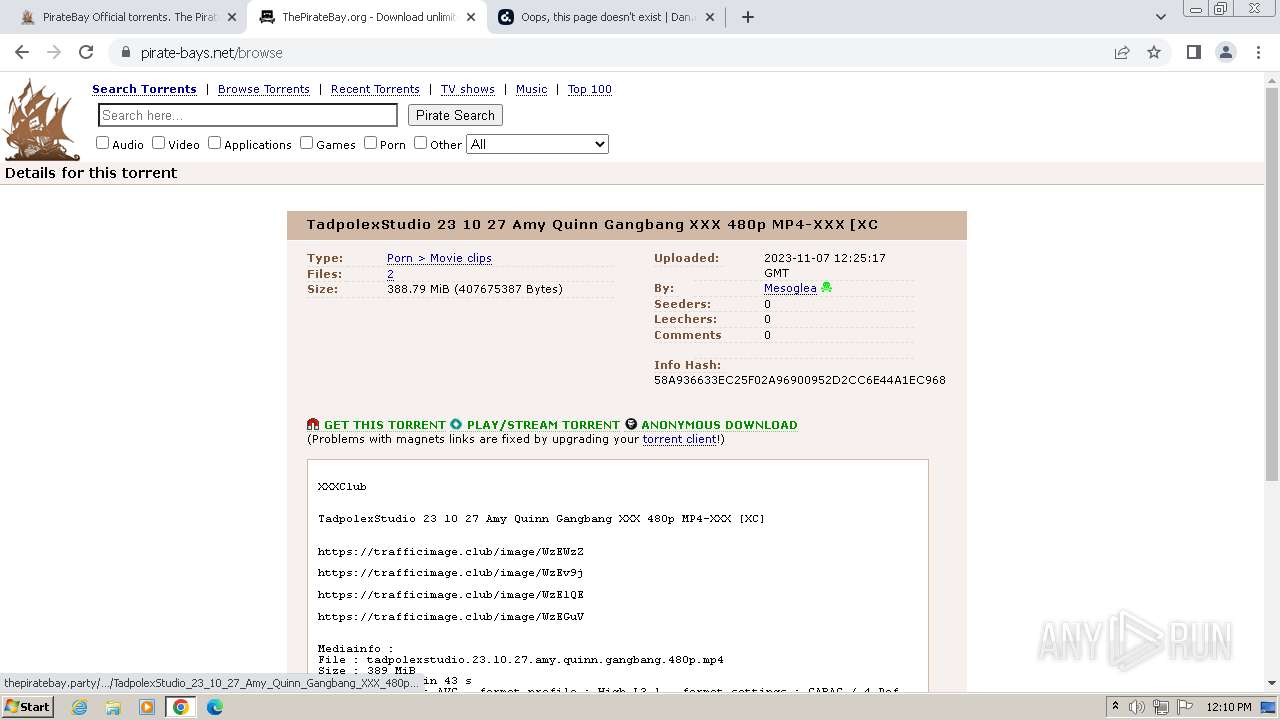
Task: Open Search Torrents link
Action: point(144,89)
